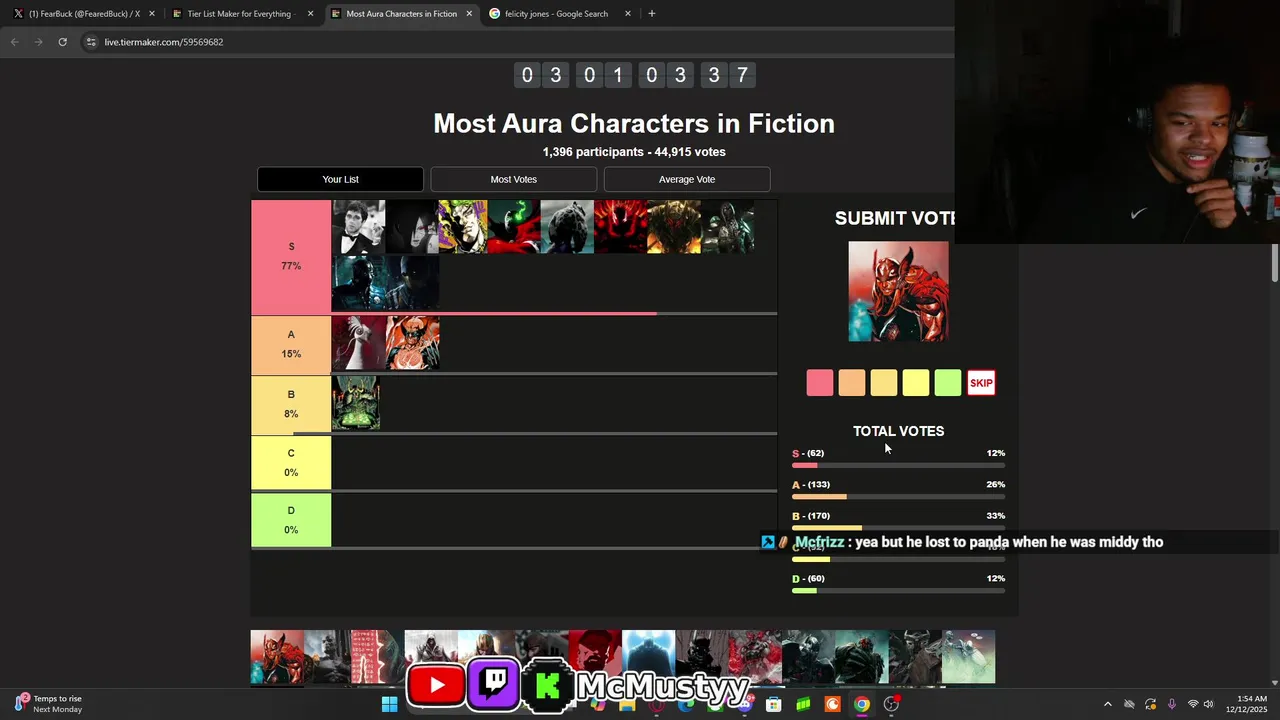Go forward in browser history
Viewport: 1280px width, 720px height.
coord(38,42)
